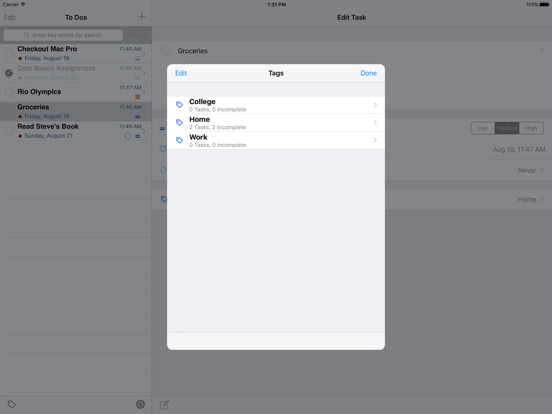The height and width of the screenshot is (414, 552).
Task: Click the Home tag icon
Action: tap(179, 122)
